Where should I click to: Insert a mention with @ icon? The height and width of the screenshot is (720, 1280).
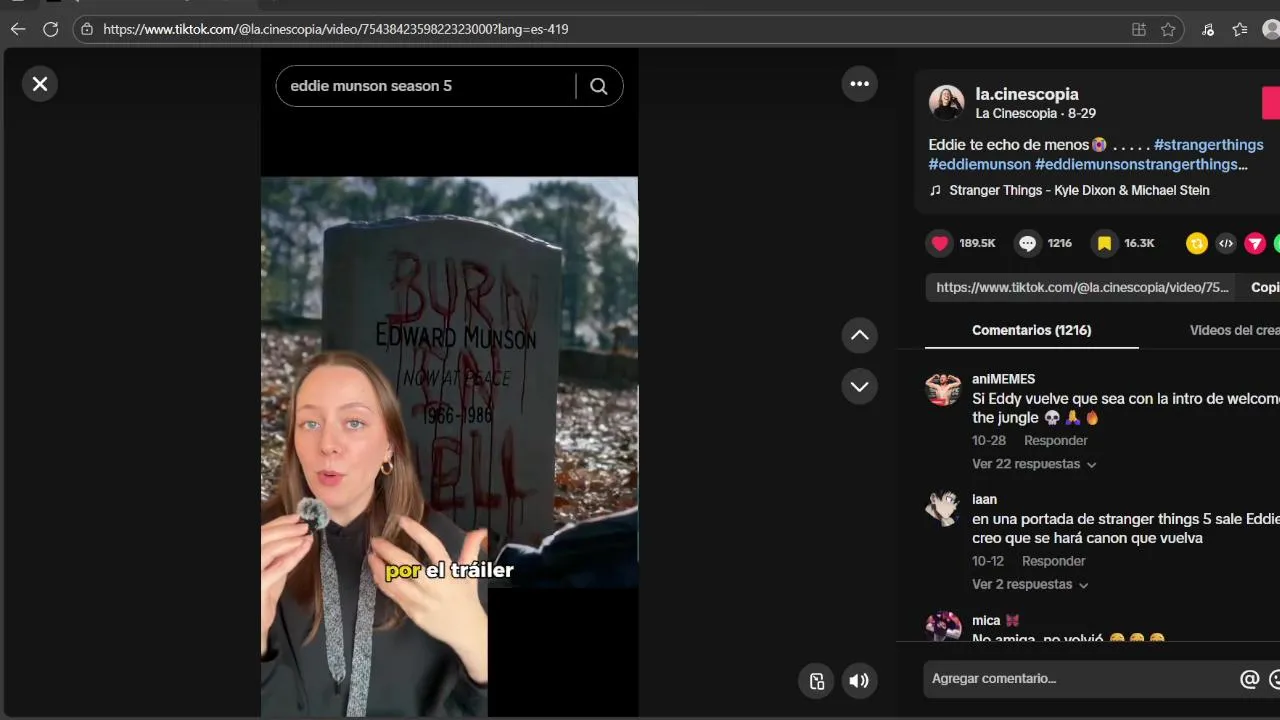1249,679
